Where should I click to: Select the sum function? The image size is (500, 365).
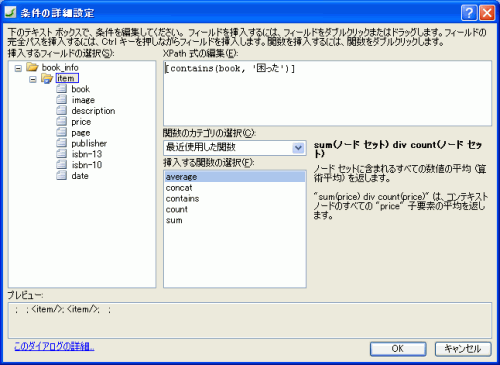pos(235,220)
